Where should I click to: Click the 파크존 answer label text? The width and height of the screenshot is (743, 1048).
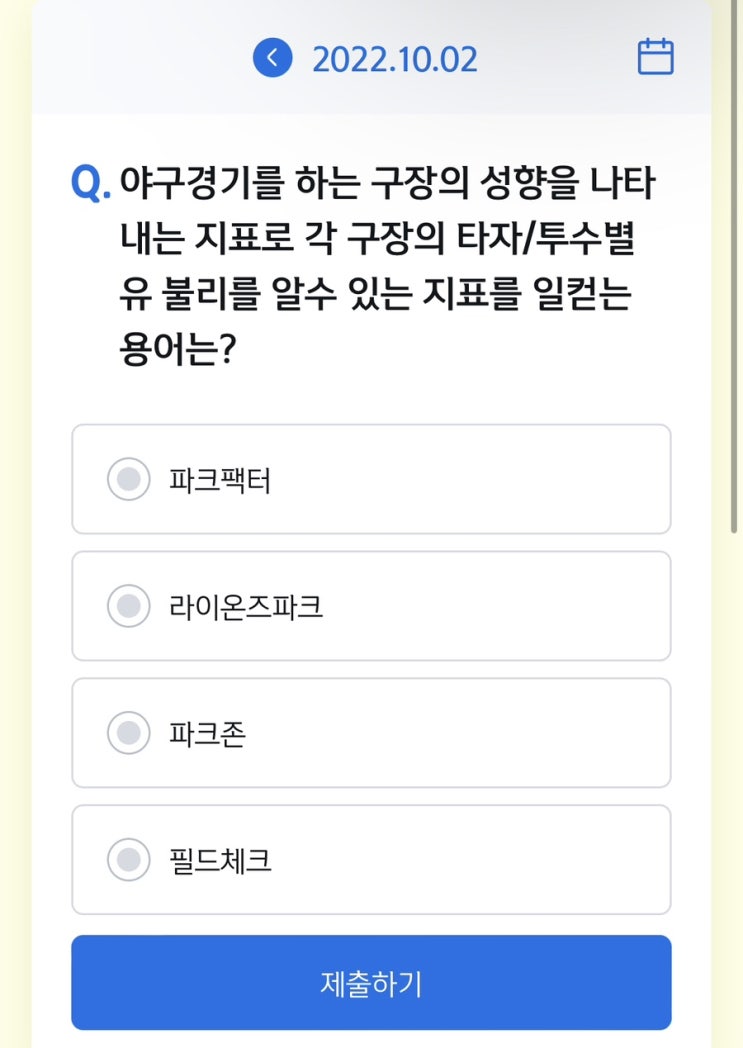coord(207,734)
